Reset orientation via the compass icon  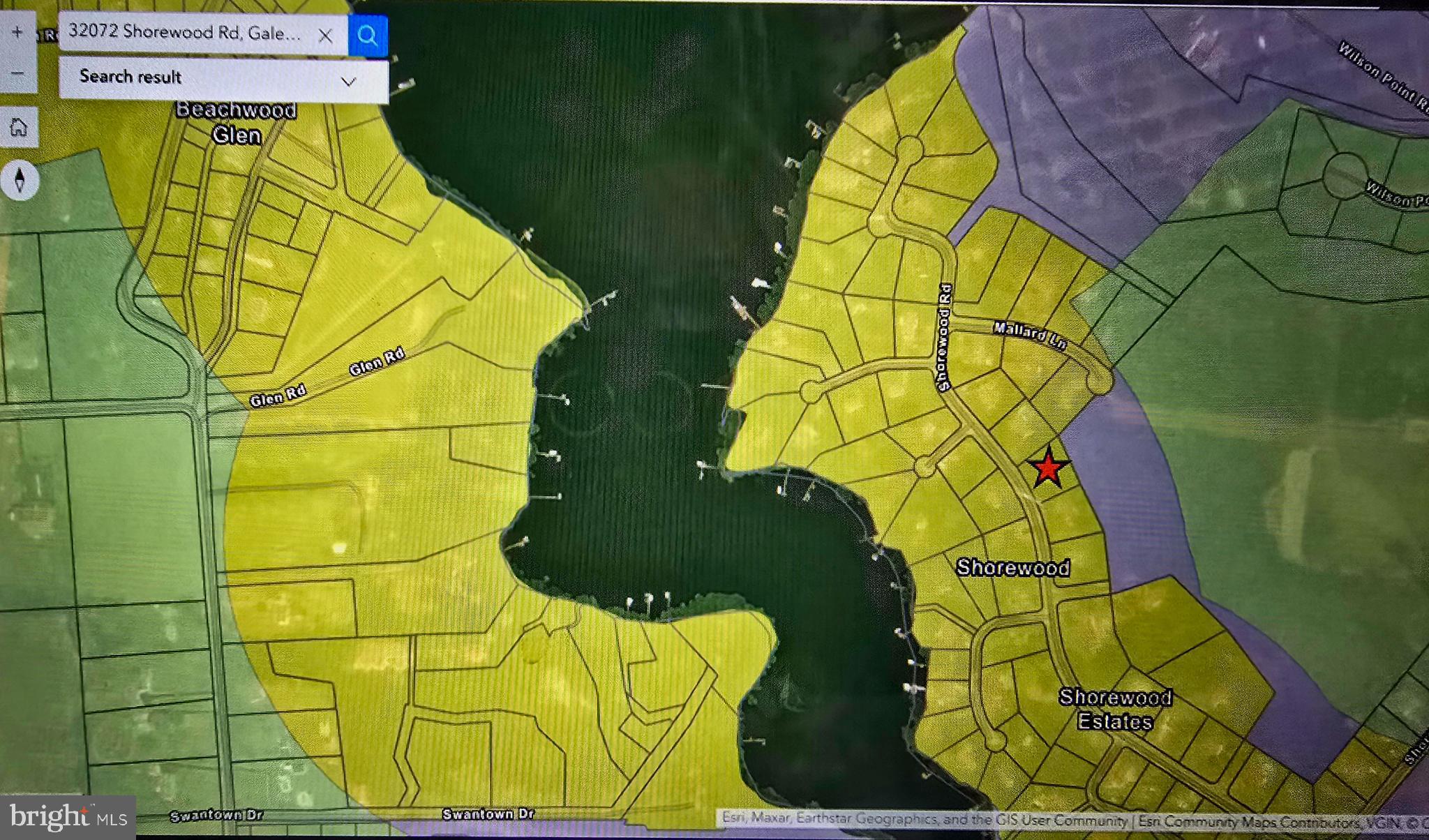click(20, 180)
